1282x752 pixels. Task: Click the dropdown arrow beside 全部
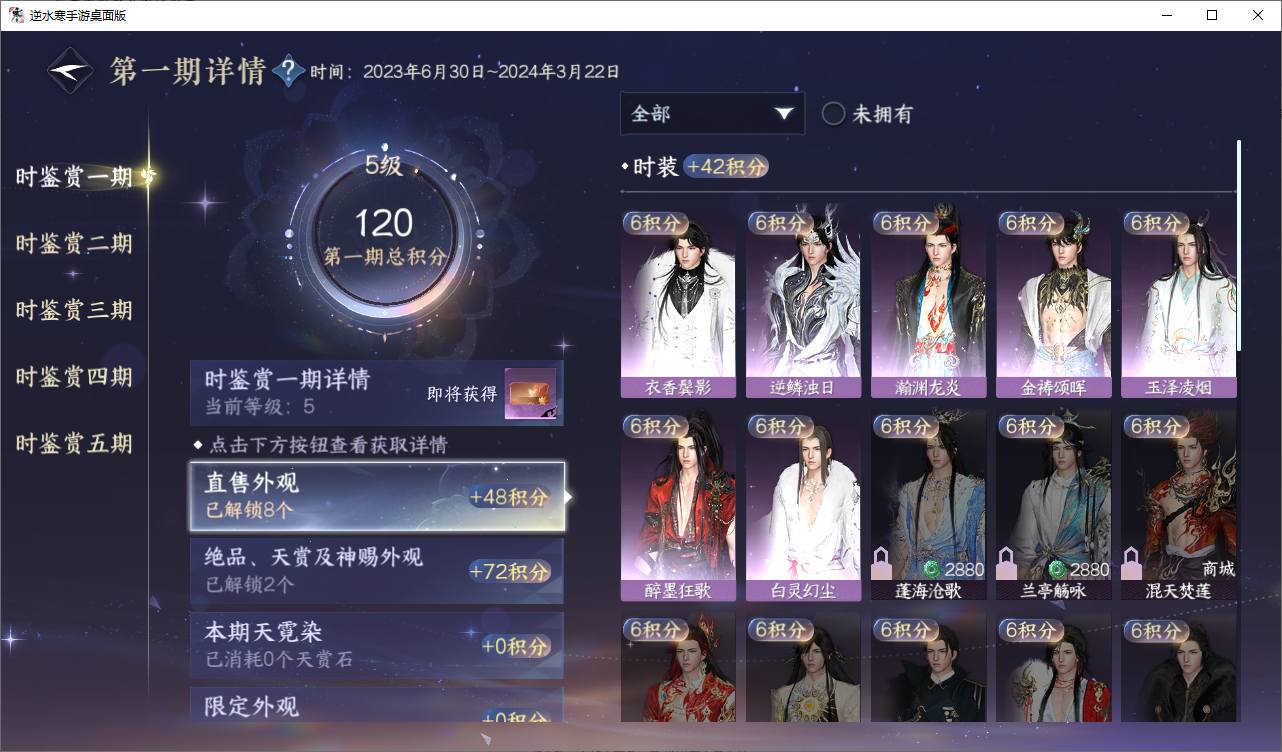click(783, 114)
